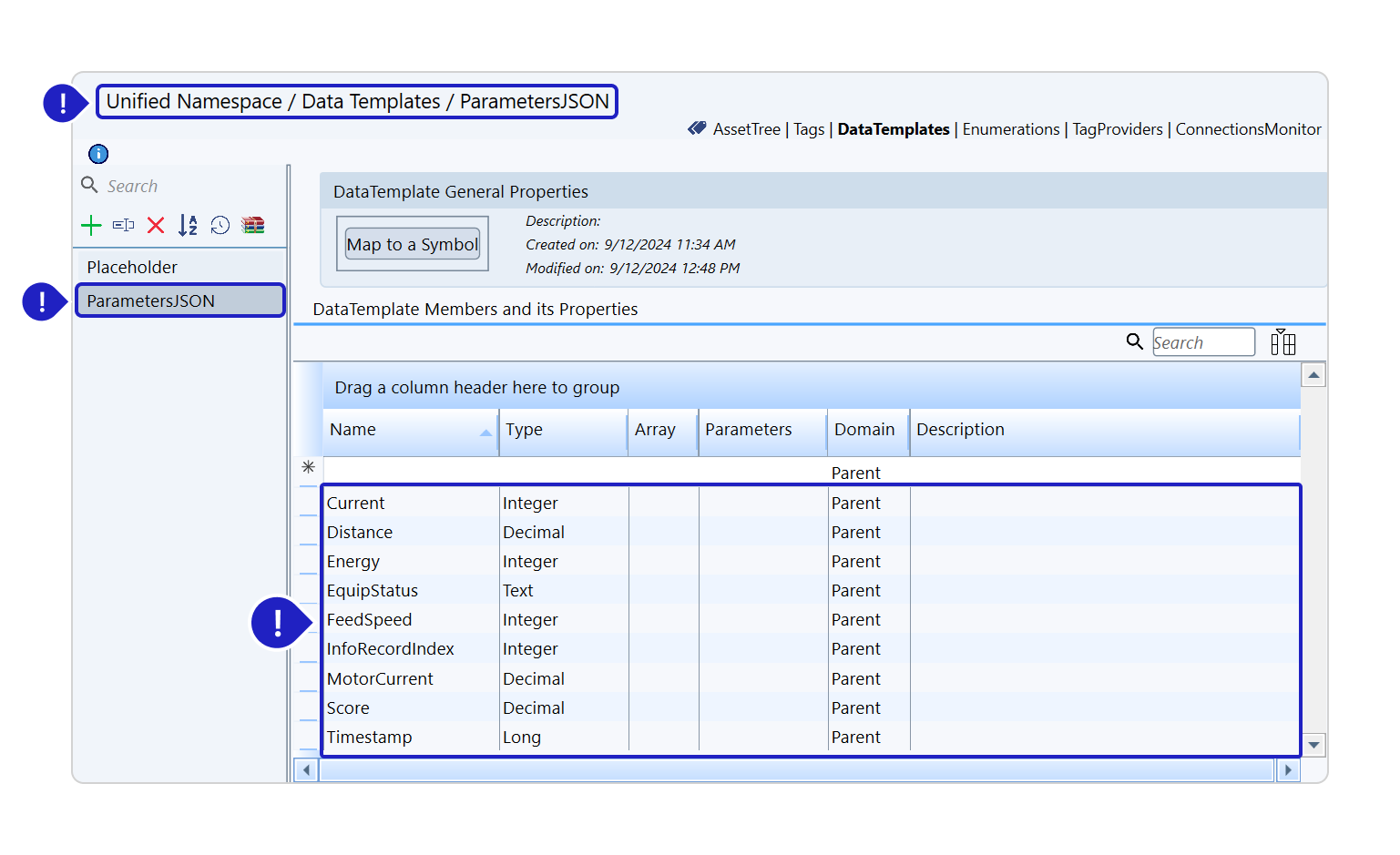
Task: Delete the selected template with red X
Action: coord(156,225)
